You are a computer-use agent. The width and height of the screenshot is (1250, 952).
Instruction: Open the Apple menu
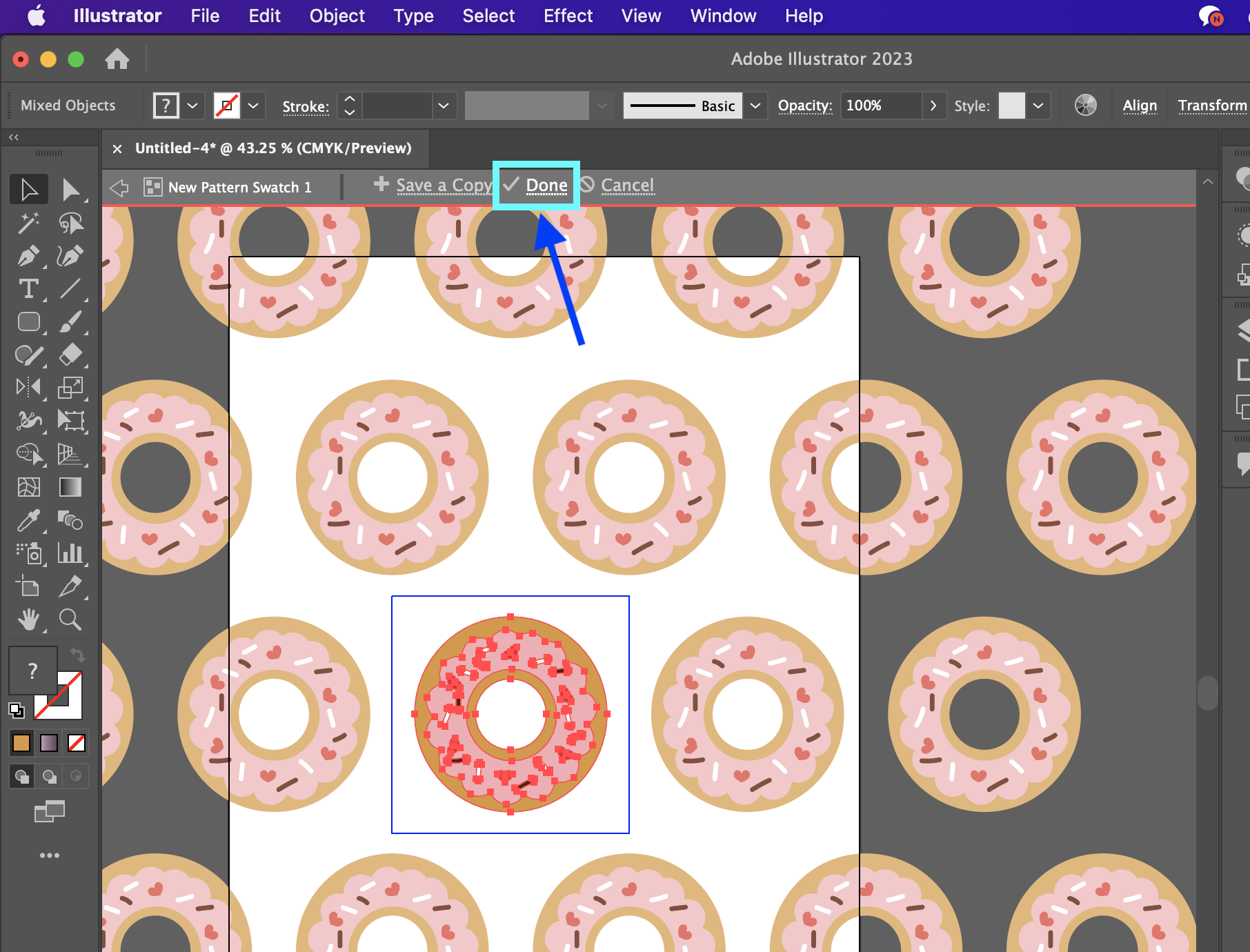coord(37,15)
